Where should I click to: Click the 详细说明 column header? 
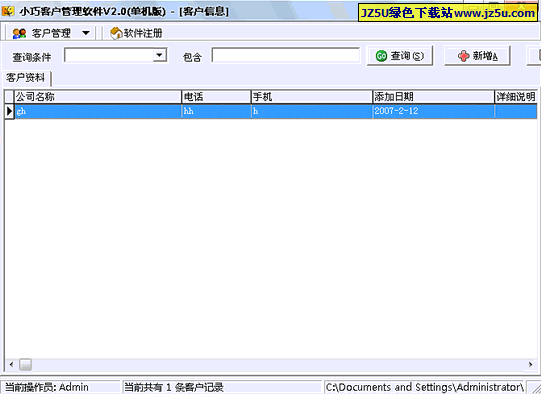click(516, 97)
